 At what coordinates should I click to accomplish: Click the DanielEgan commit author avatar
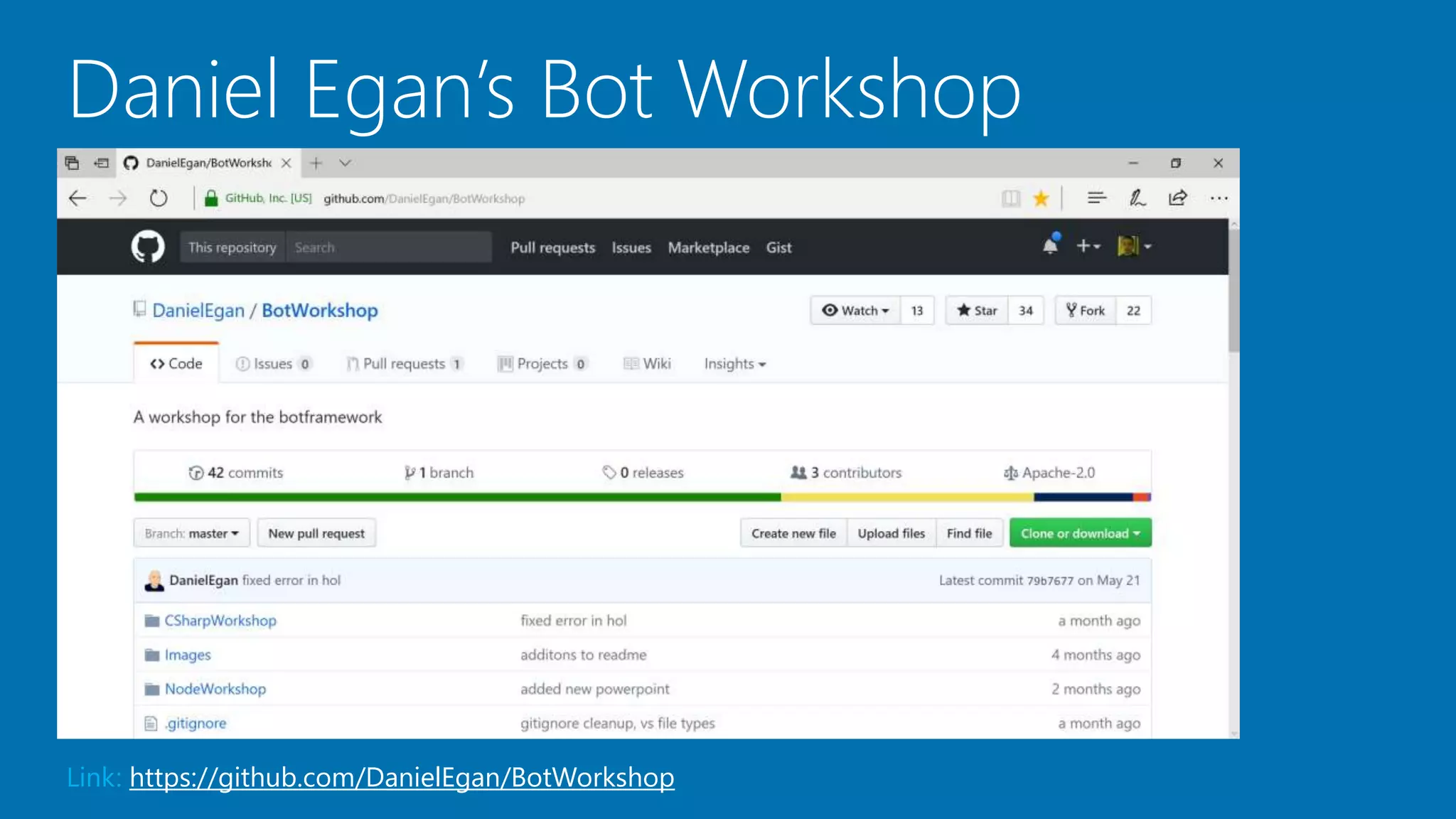154,581
